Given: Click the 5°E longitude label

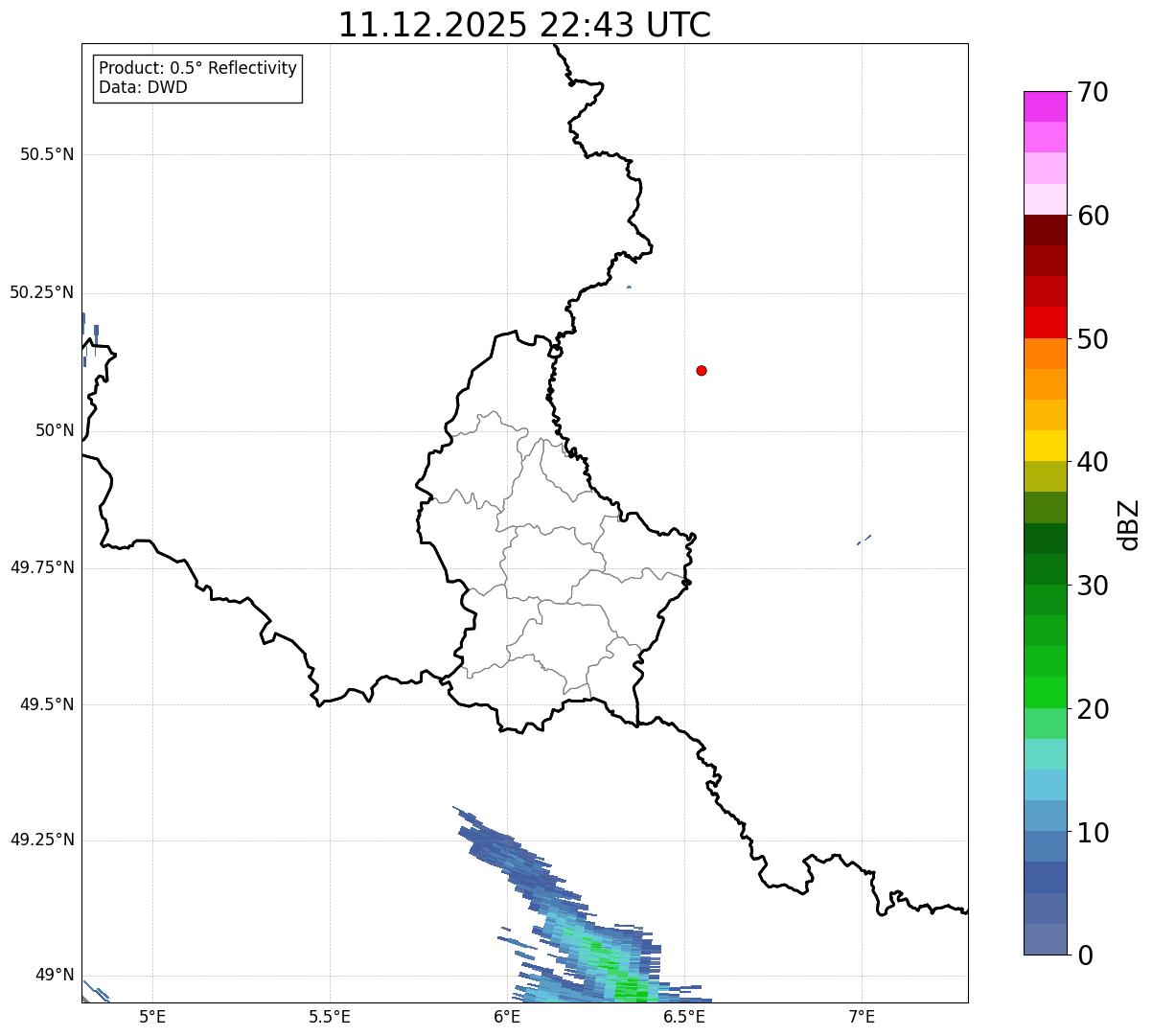Looking at the screenshot, I should (152, 1016).
